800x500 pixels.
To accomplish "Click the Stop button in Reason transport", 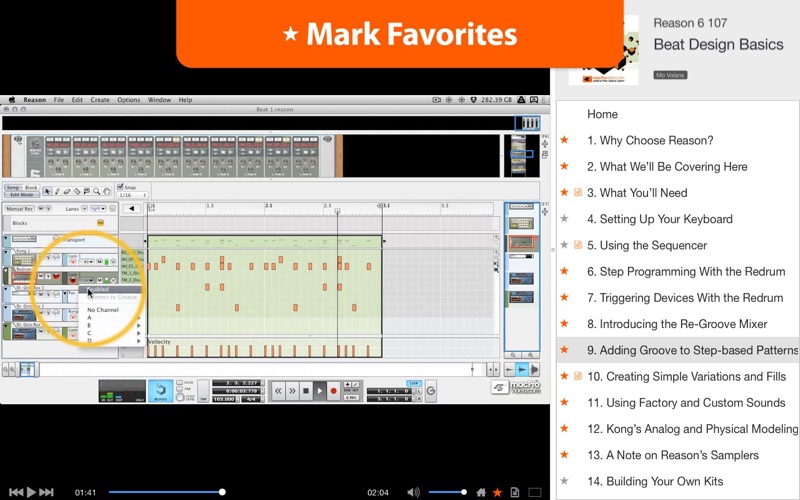I will tap(306, 391).
